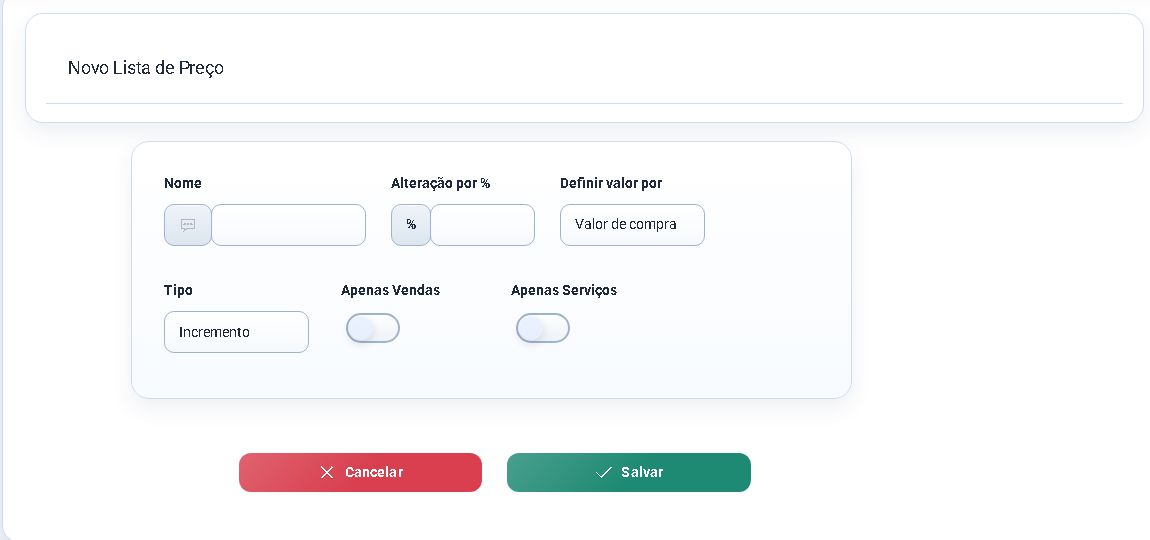The height and width of the screenshot is (540, 1150).
Task: Click the X icon on Cancelar button
Action: tap(327, 472)
